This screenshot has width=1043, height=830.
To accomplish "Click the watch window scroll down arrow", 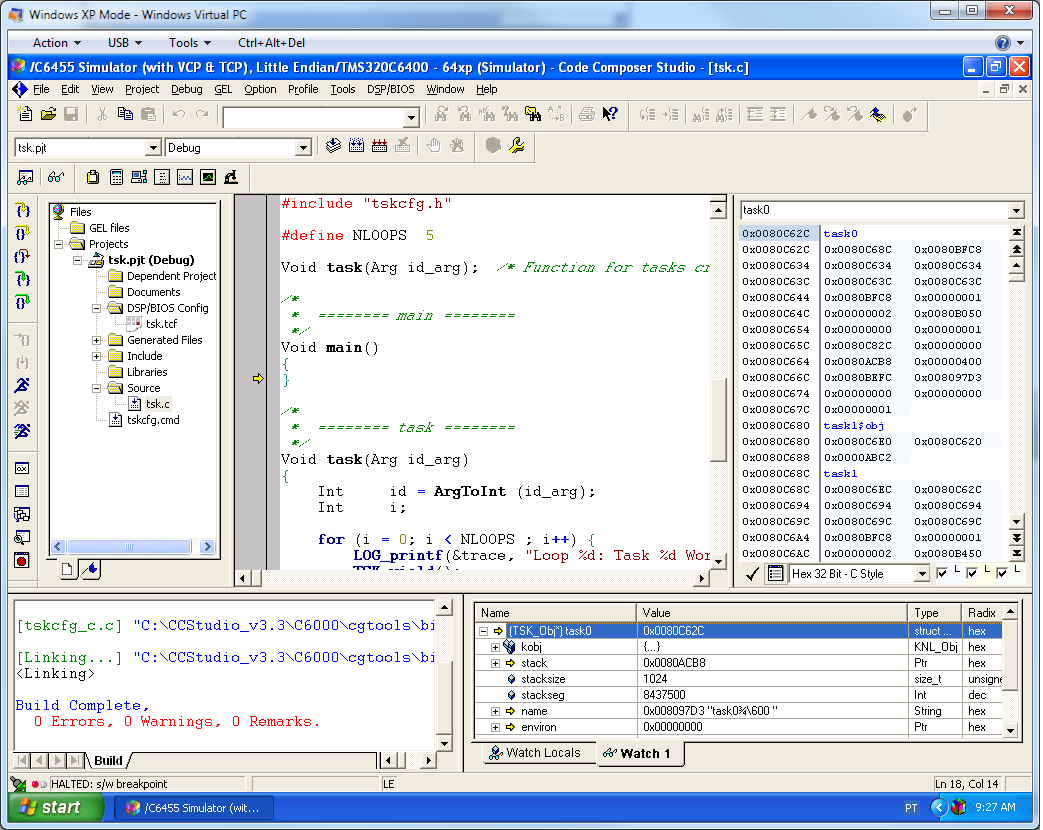I will pos(1010,730).
